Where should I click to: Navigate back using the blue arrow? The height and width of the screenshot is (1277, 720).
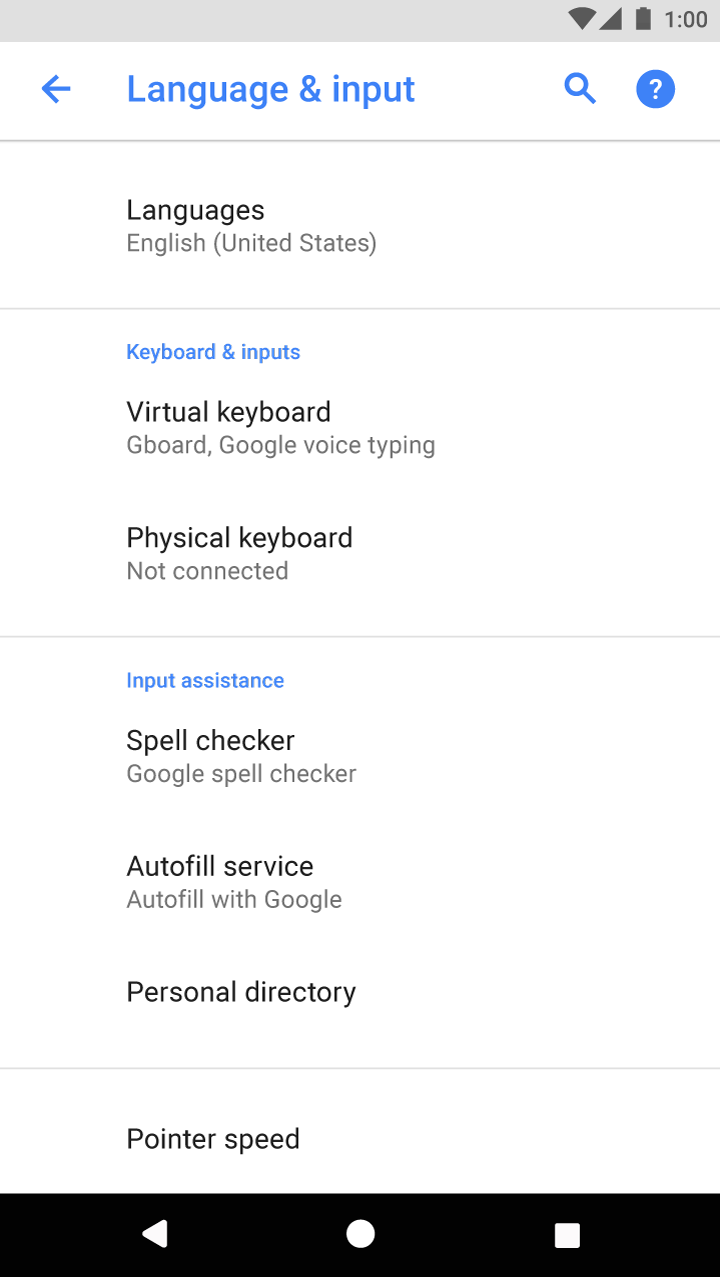coord(57,89)
